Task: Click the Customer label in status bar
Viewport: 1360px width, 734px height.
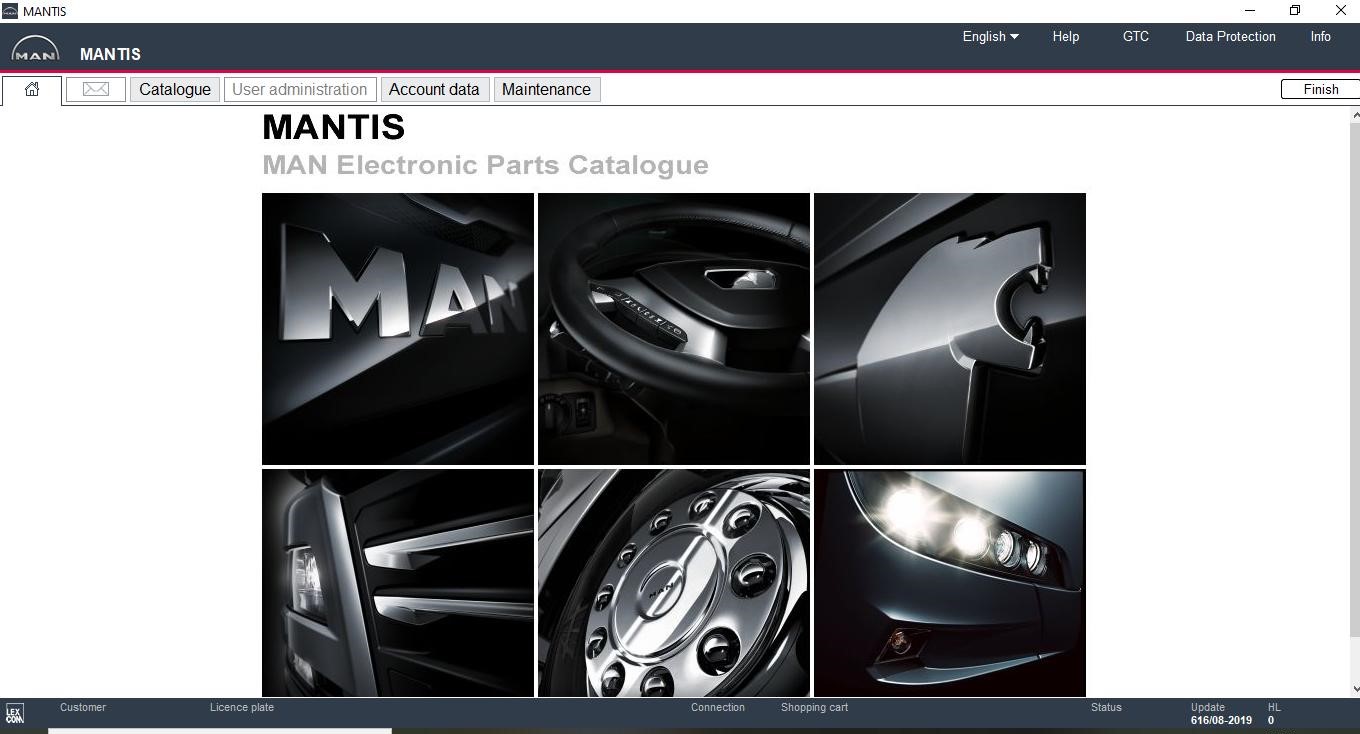Action: coord(83,707)
